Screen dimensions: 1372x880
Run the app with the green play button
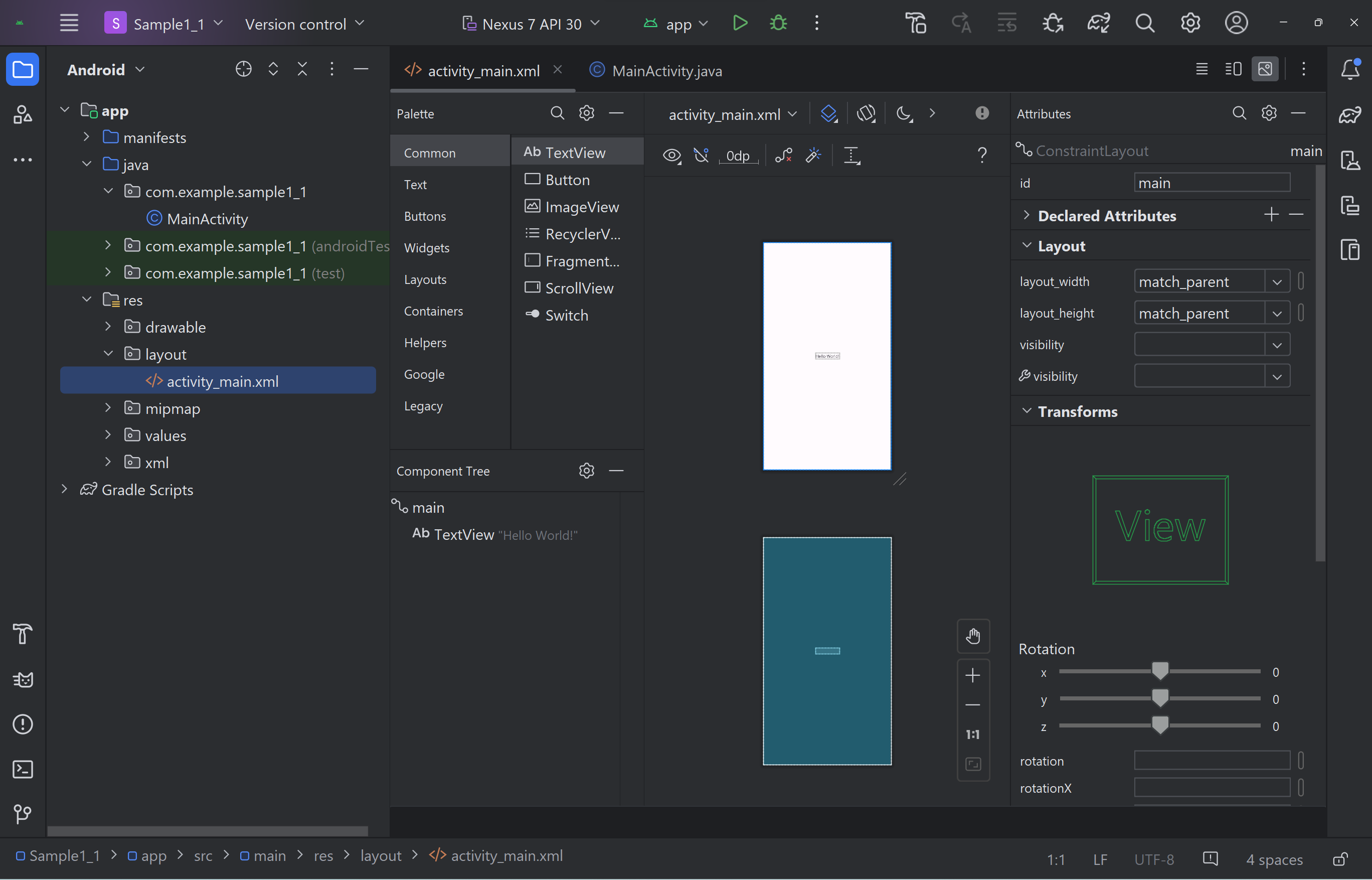740,24
